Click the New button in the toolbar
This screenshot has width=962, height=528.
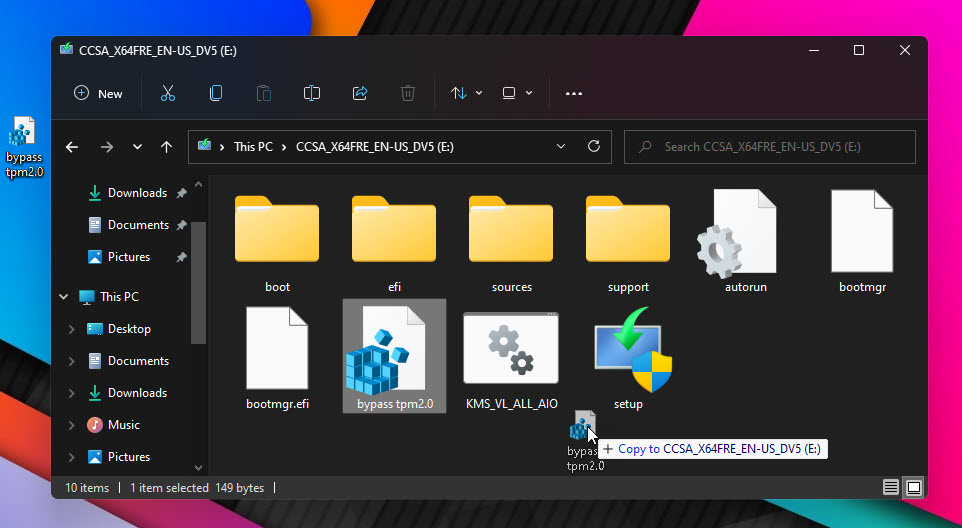(98, 93)
